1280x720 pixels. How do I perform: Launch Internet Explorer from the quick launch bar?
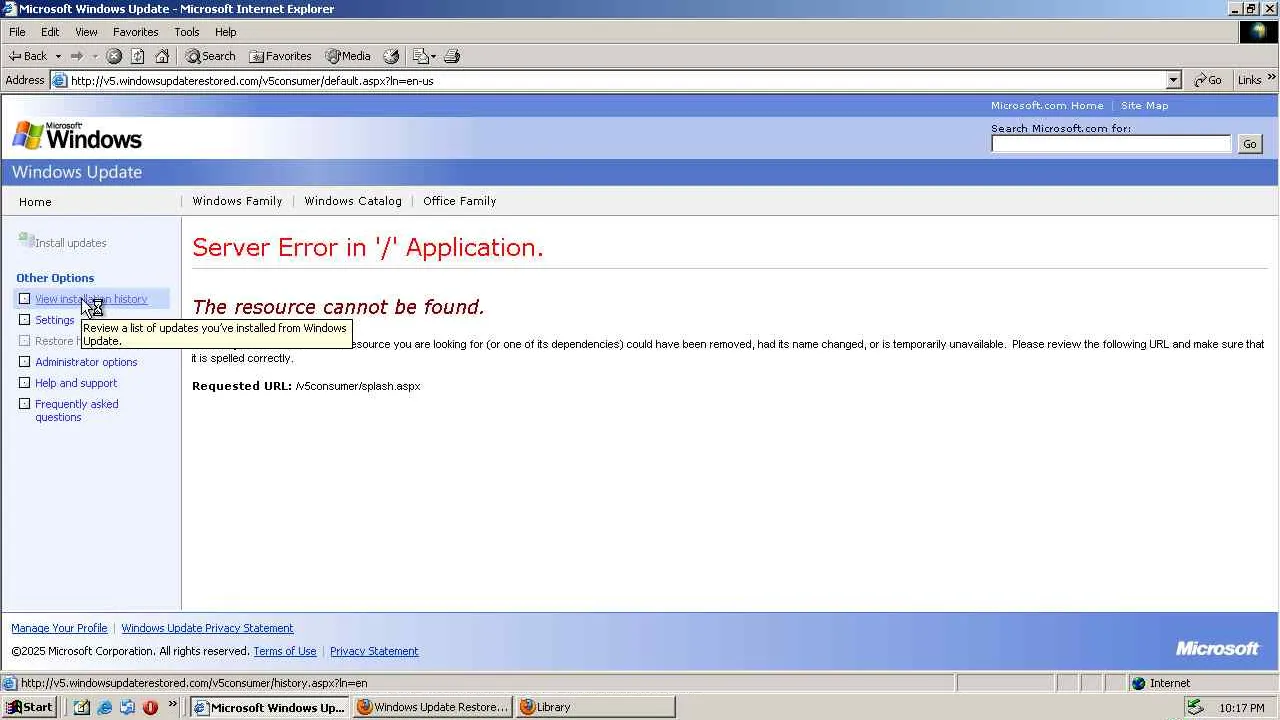tap(104, 707)
